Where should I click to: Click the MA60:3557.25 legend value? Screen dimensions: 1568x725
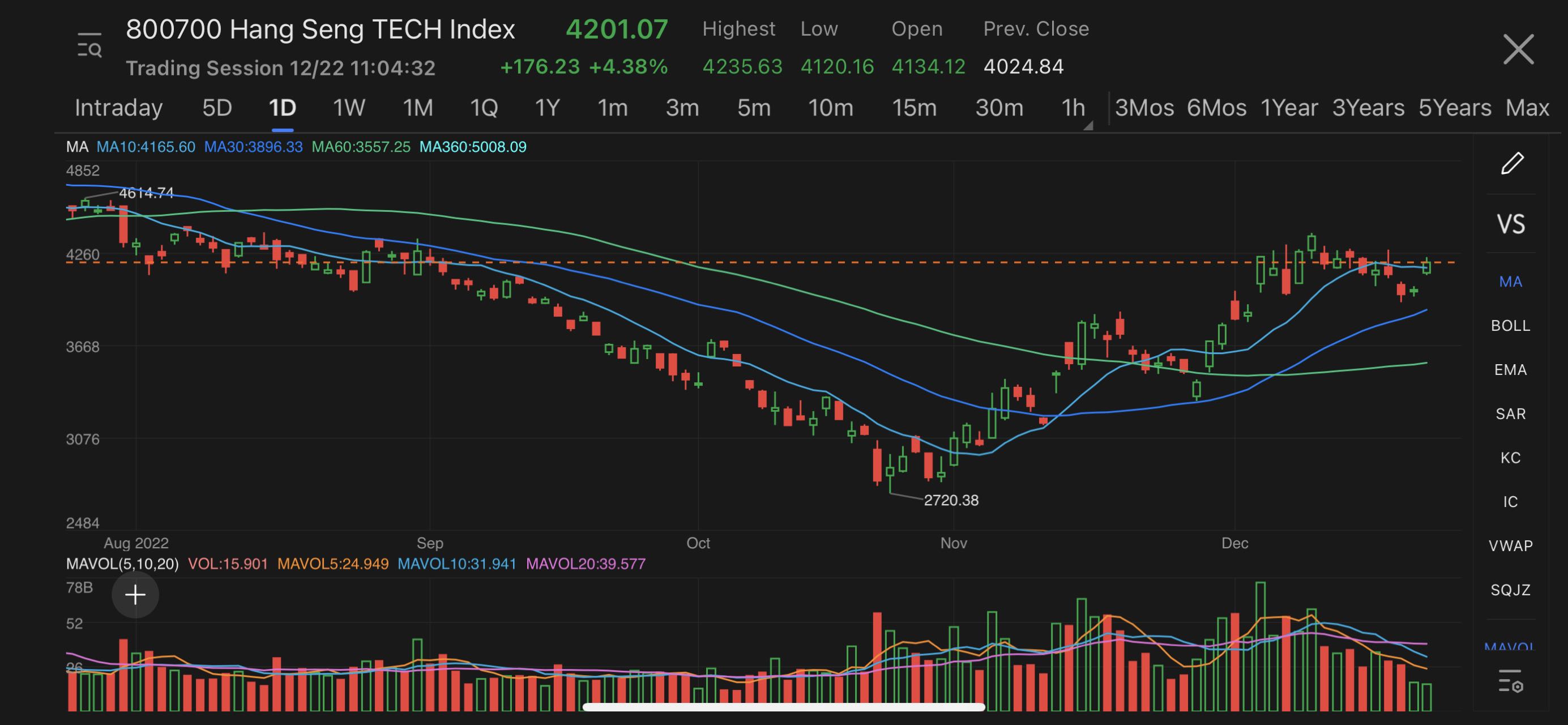point(361,147)
